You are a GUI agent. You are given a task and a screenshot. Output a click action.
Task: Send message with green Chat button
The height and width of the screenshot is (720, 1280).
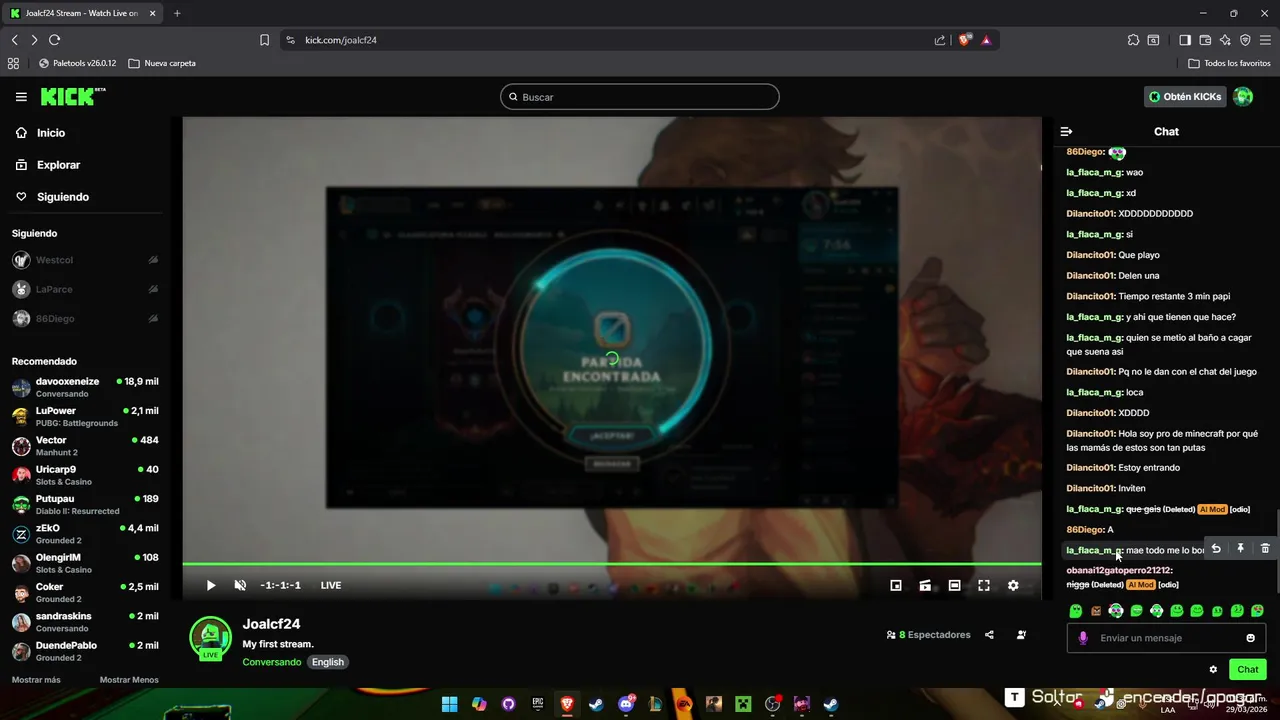click(x=1248, y=669)
